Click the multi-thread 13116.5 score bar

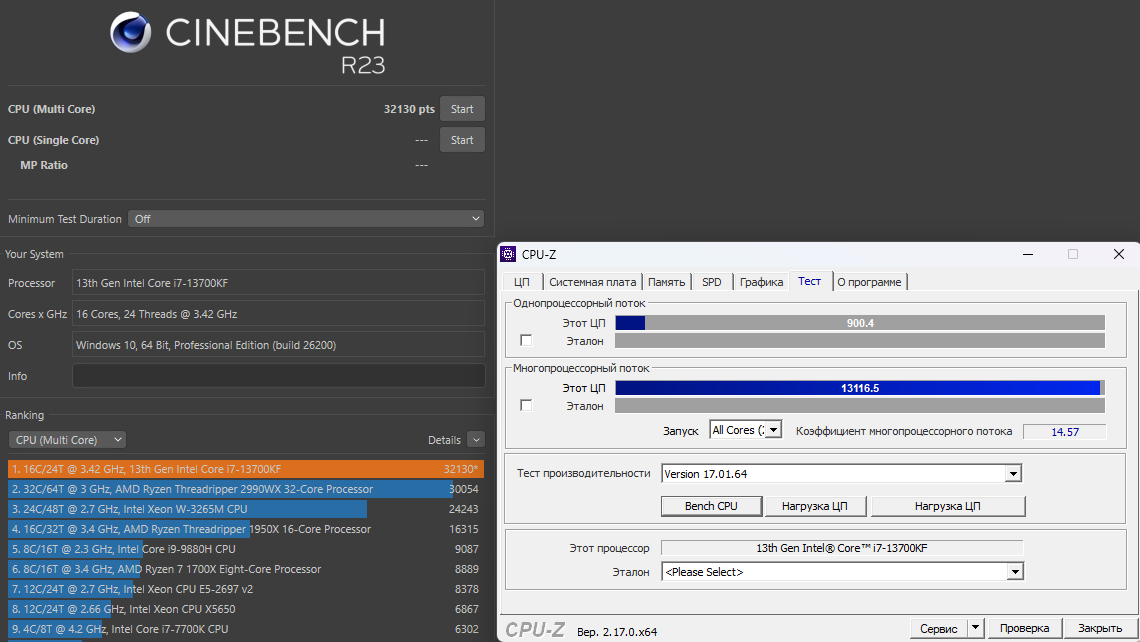click(x=860, y=388)
